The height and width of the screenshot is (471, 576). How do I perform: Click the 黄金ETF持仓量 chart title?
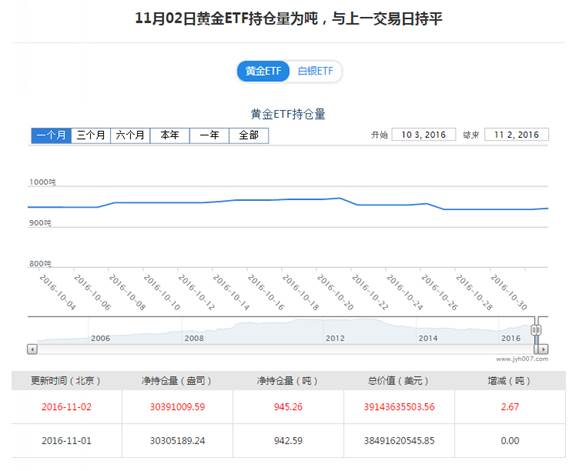coord(288,114)
